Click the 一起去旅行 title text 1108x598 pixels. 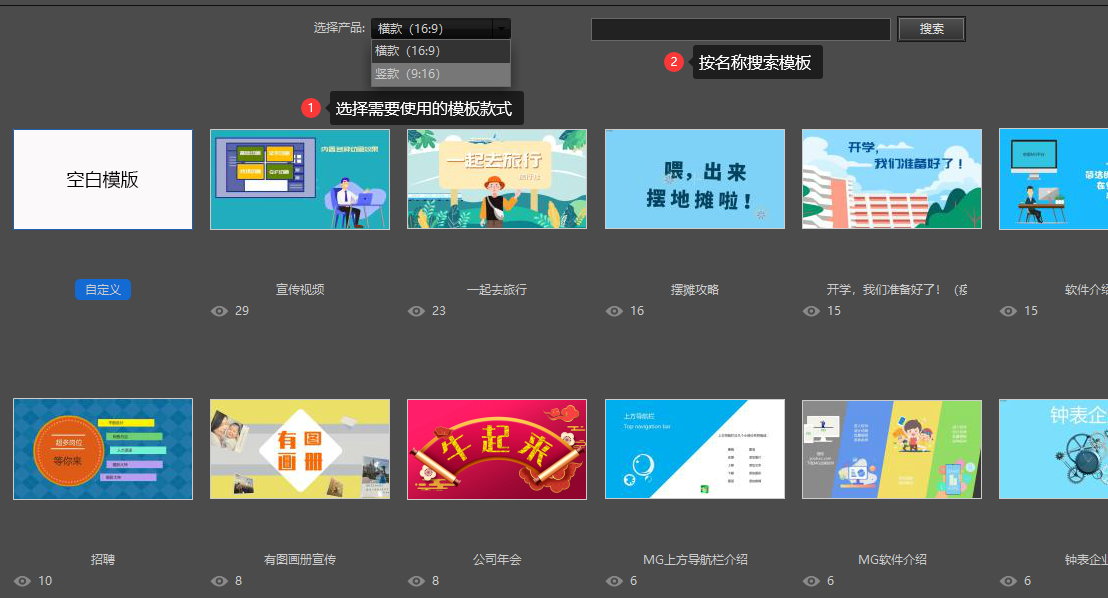click(497, 290)
